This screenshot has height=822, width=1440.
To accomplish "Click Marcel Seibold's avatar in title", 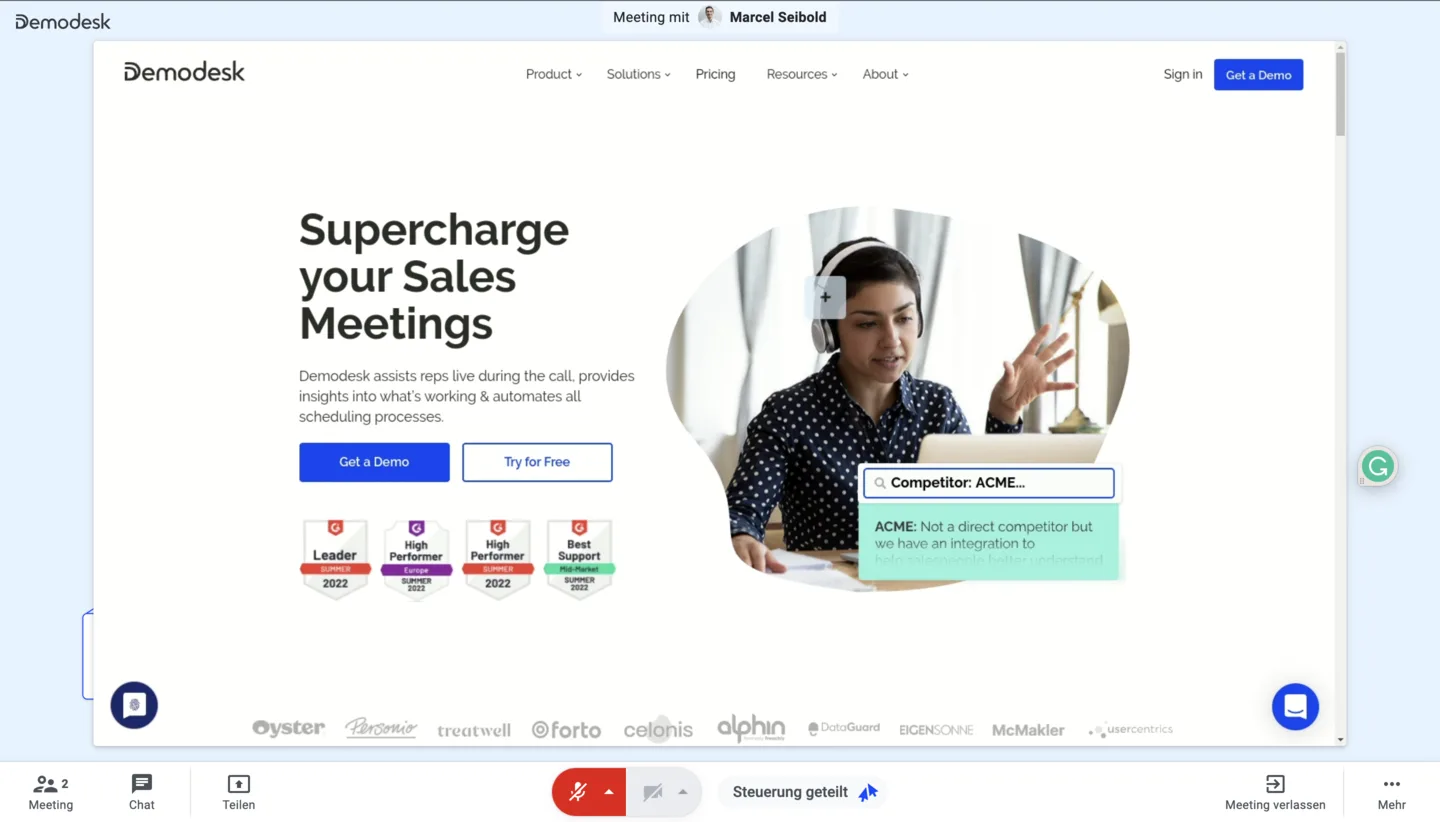I will point(710,17).
